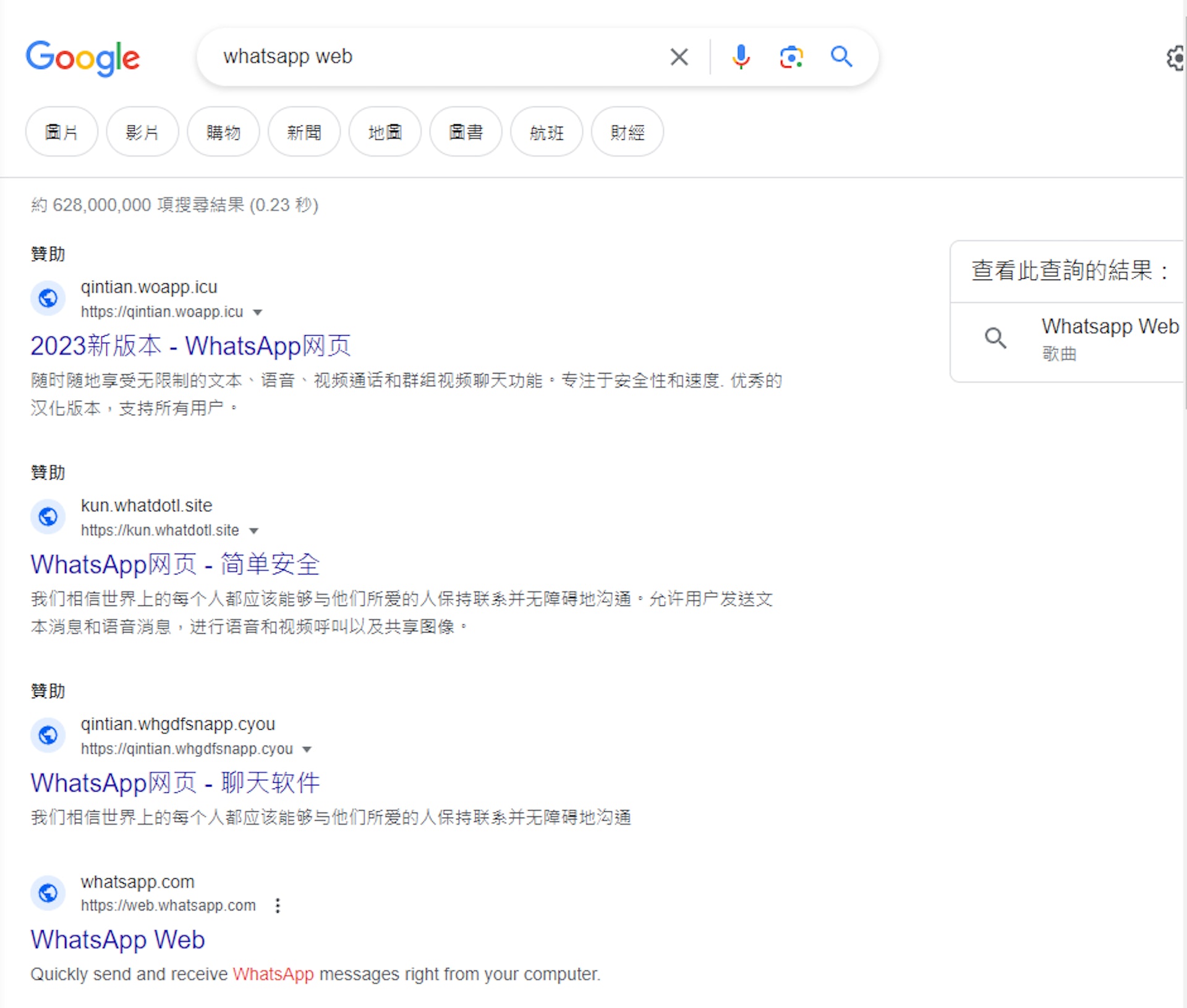Switch to the 圖書 filter tab
The image size is (1187, 1008).
[466, 132]
